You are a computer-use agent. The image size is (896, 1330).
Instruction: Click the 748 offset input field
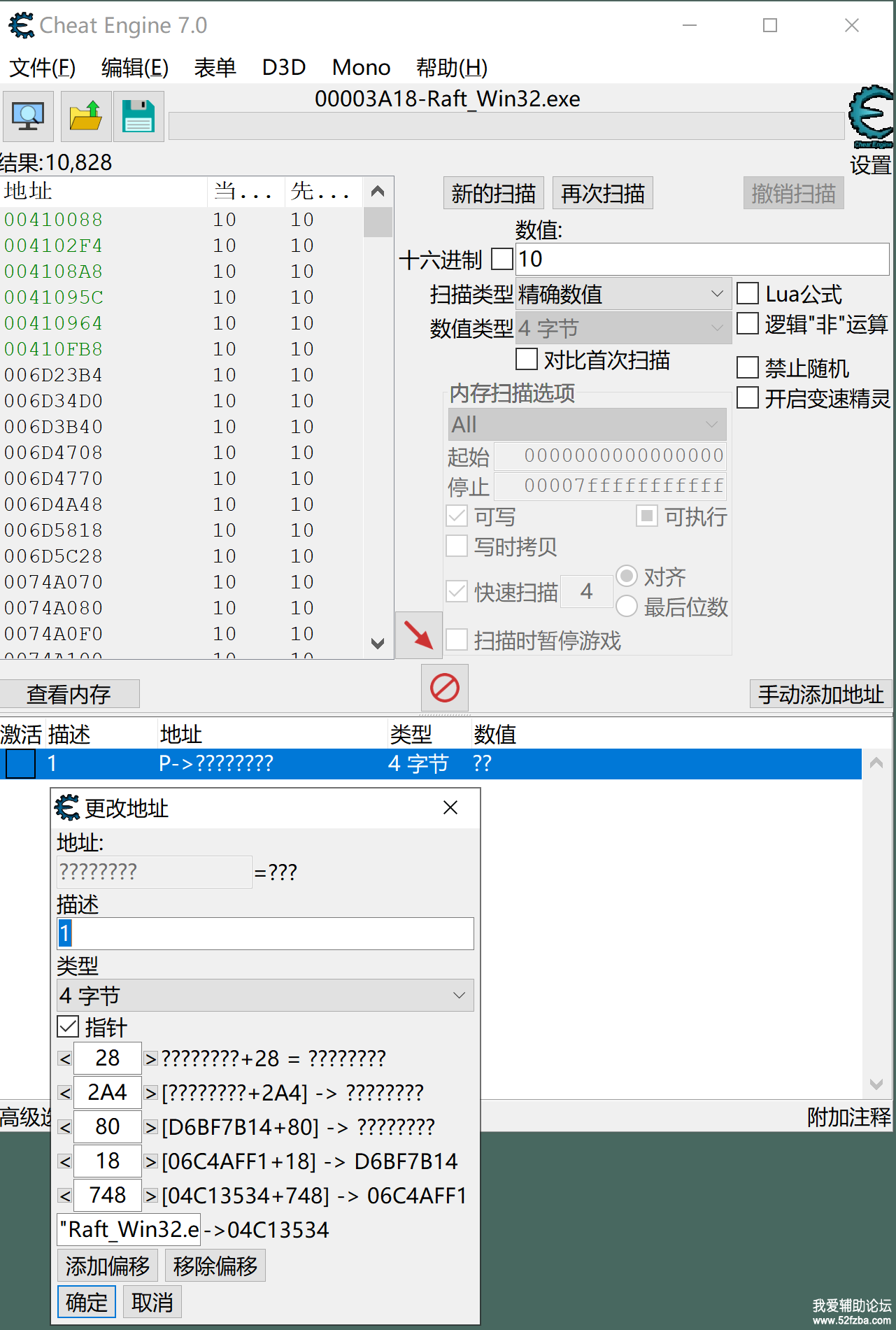(108, 1196)
